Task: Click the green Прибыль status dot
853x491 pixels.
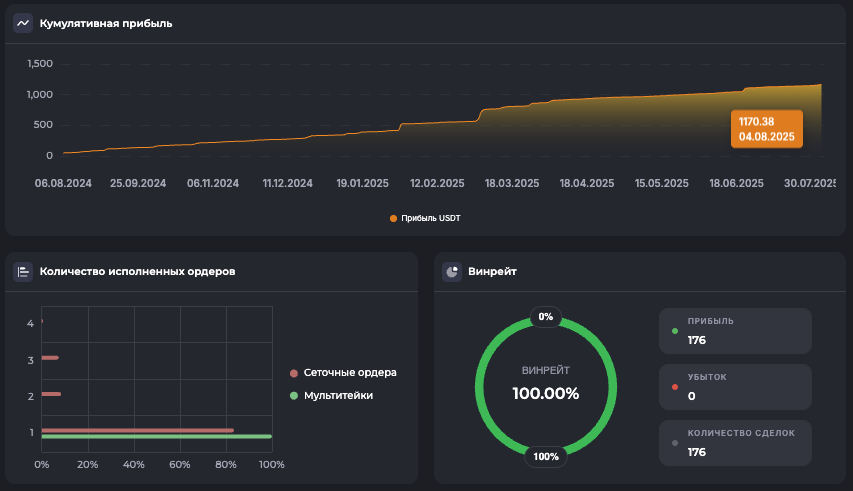Action: tap(675, 331)
